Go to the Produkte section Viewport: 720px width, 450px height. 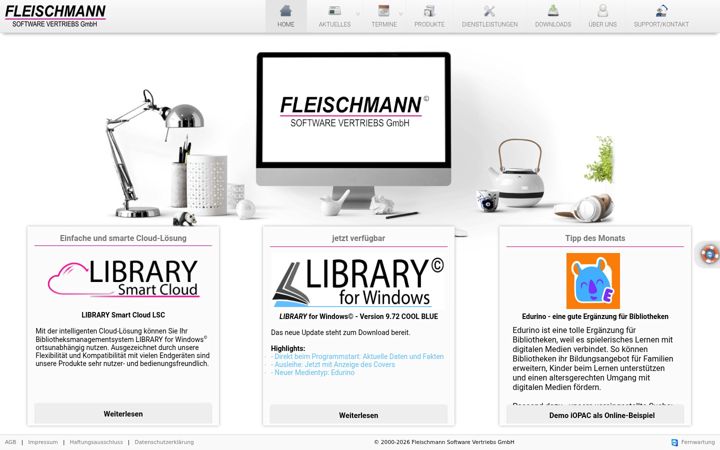click(429, 16)
